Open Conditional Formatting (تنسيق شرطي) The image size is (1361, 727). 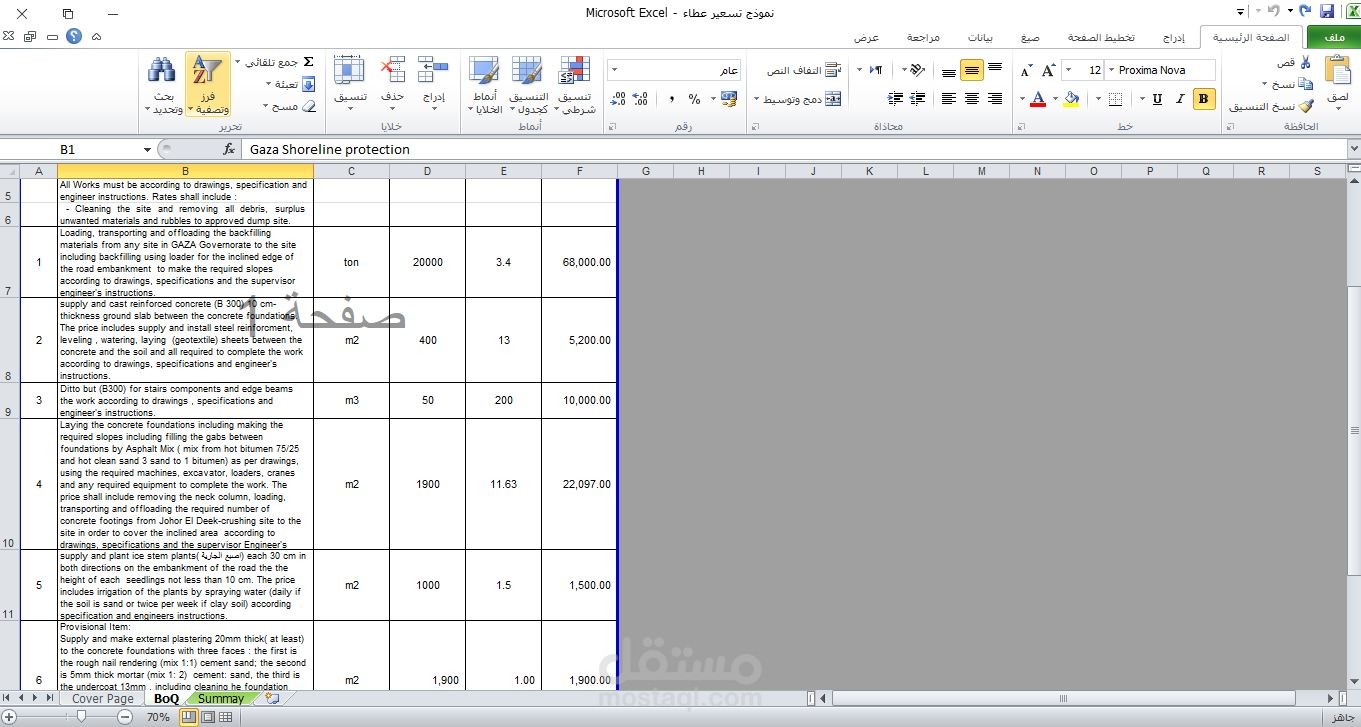coord(574,84)
